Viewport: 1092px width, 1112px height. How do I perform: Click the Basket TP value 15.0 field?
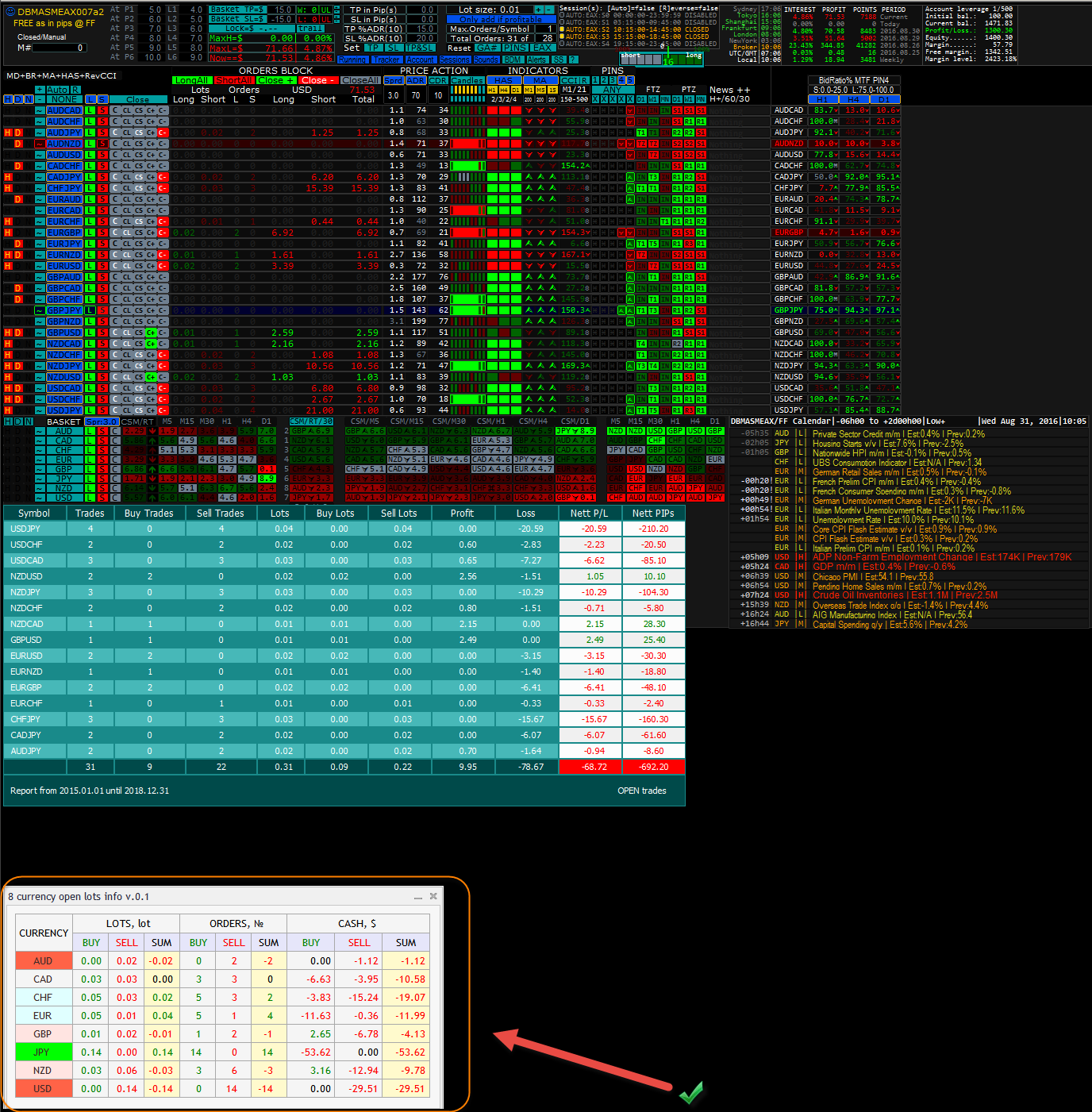click(x=282, y=10)
